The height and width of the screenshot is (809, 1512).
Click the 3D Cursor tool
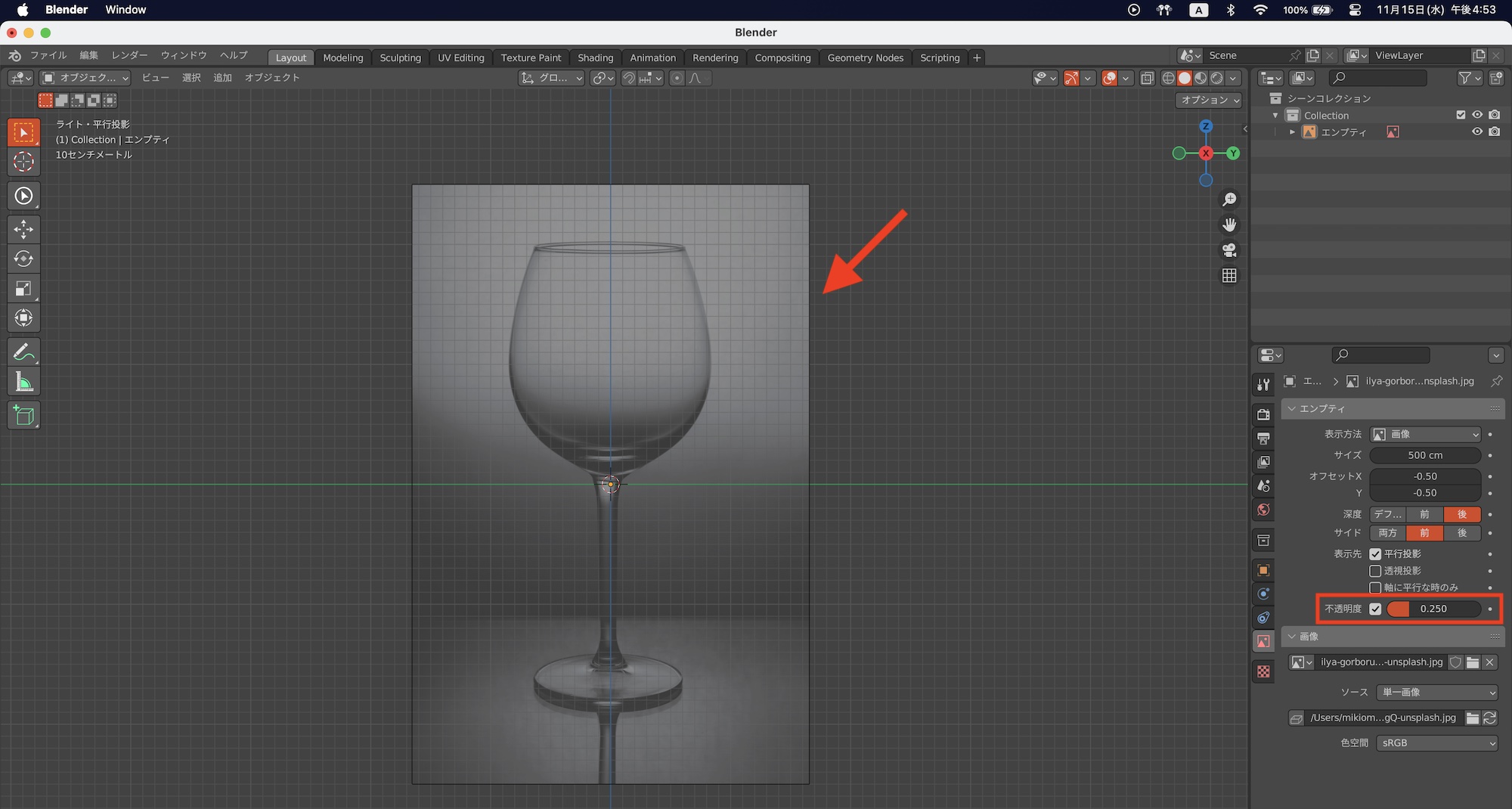click(23, 162)
